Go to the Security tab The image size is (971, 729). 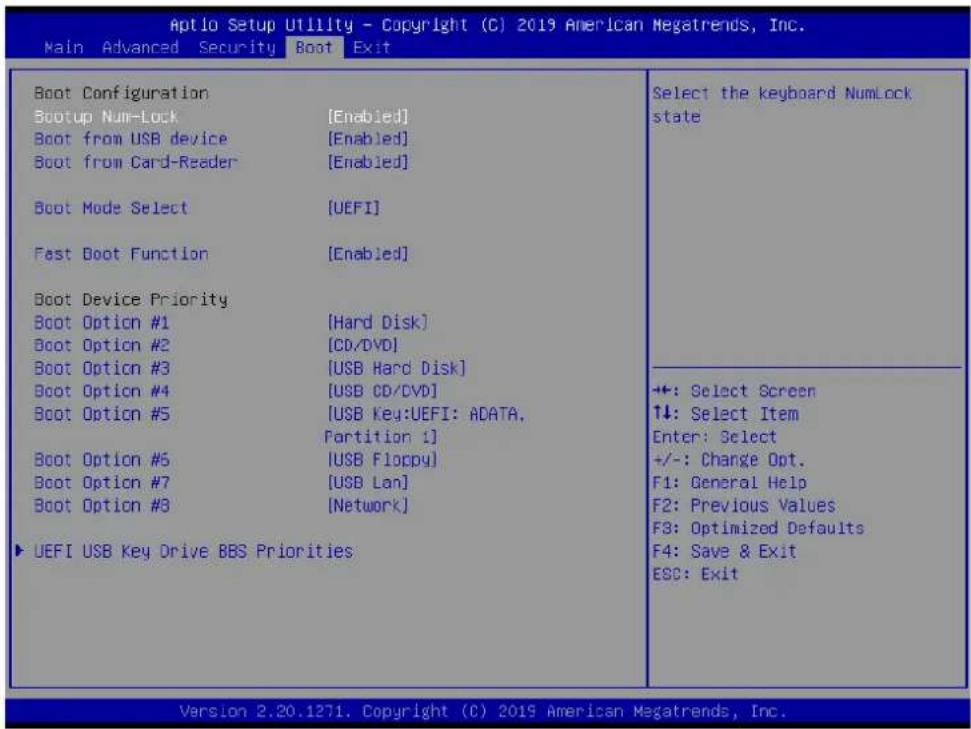coord(237,48)
